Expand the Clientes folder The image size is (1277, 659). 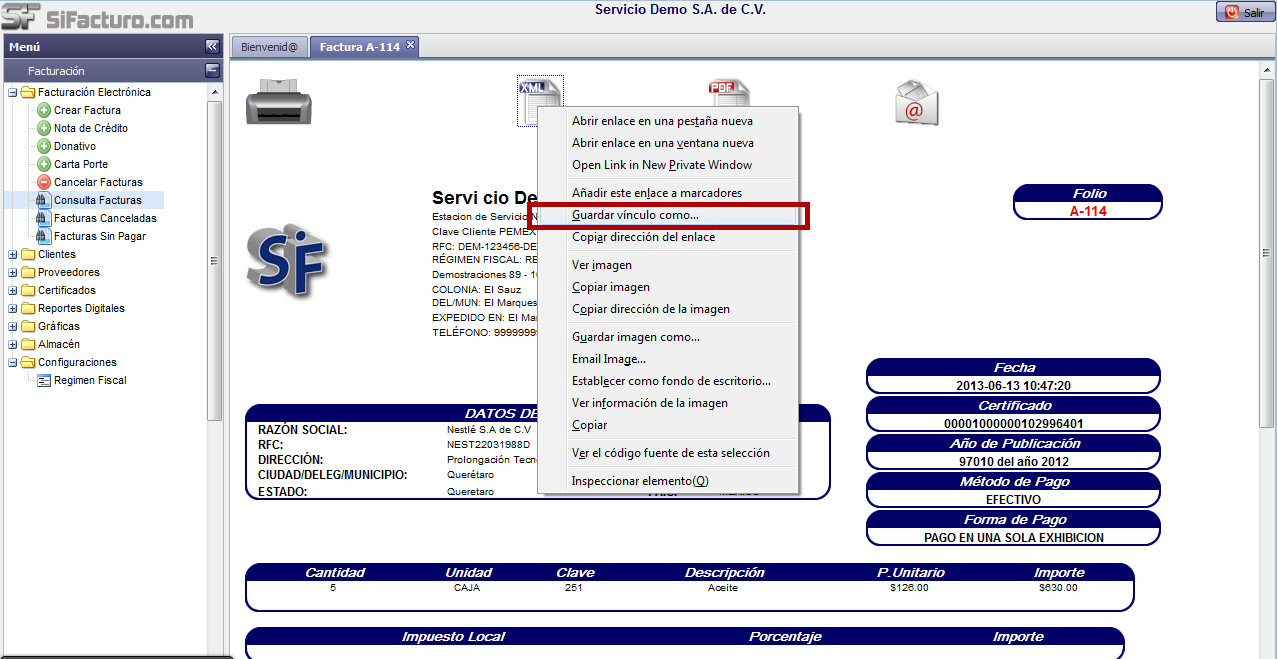click(x=13, y=254)
